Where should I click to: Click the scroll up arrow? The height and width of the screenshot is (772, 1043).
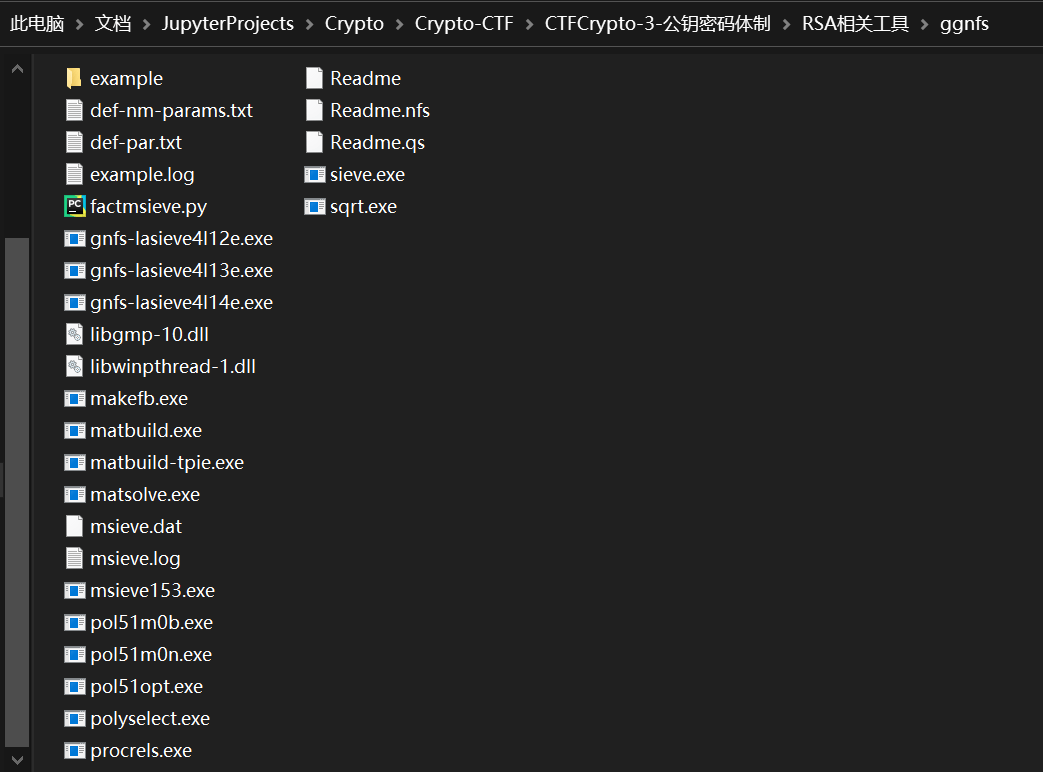tap(17, 68)
